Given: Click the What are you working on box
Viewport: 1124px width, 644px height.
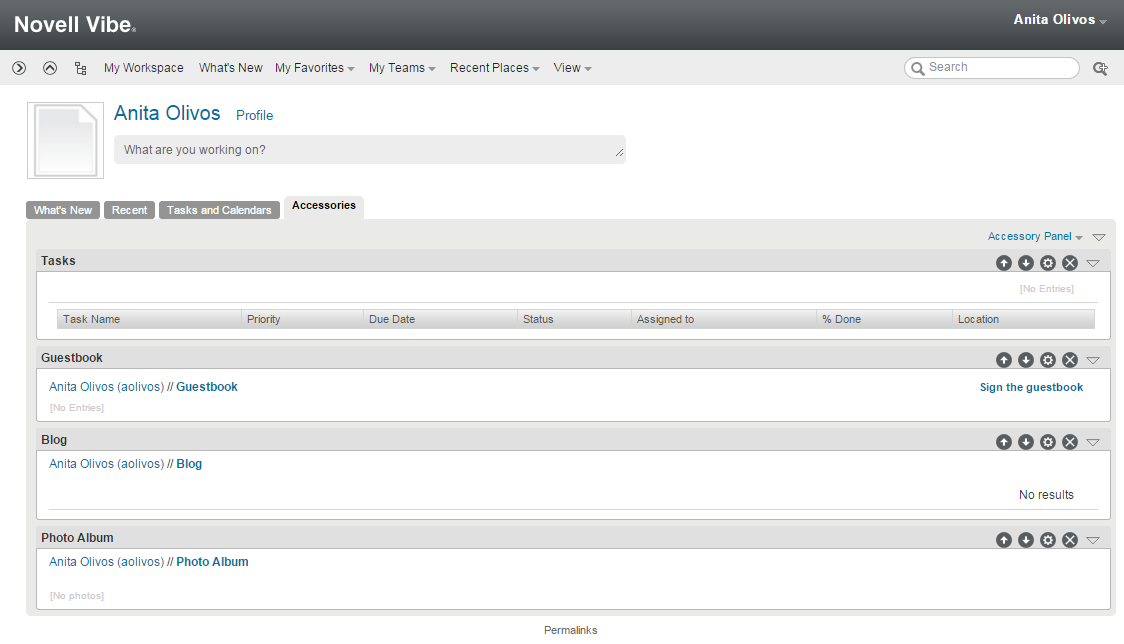Looking at the screenshot, I should pyautogui.click(x=370, y=150).
